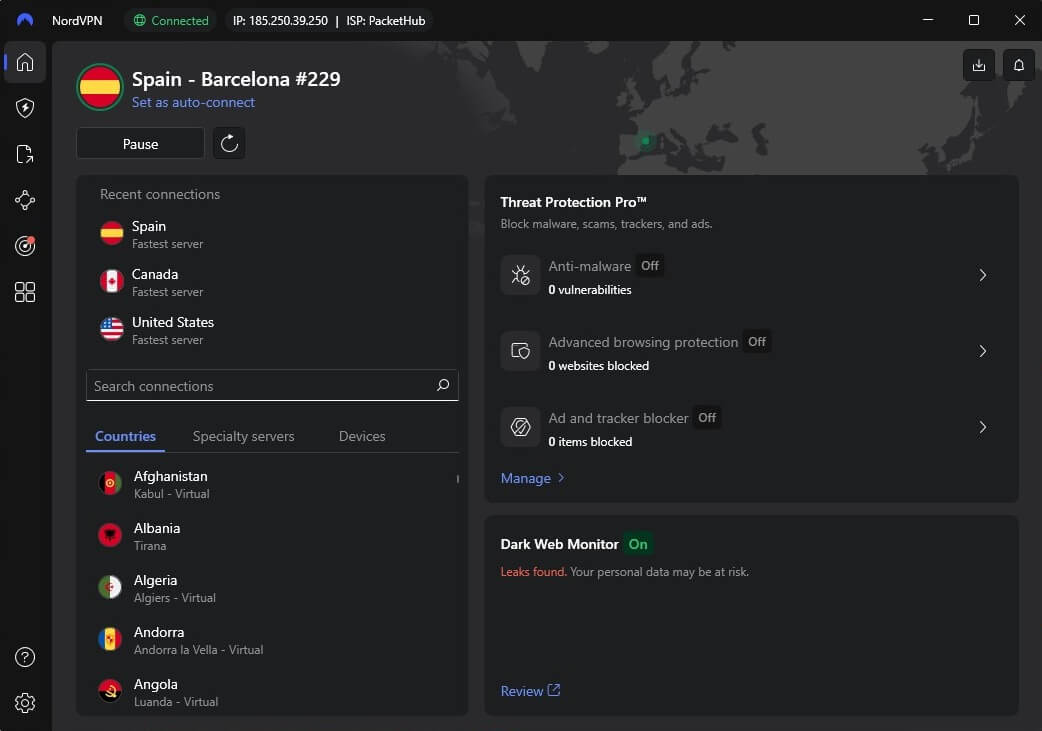1042x731 pixels.
Task: Enable Anti-malware protection
Action: (649, 265)
